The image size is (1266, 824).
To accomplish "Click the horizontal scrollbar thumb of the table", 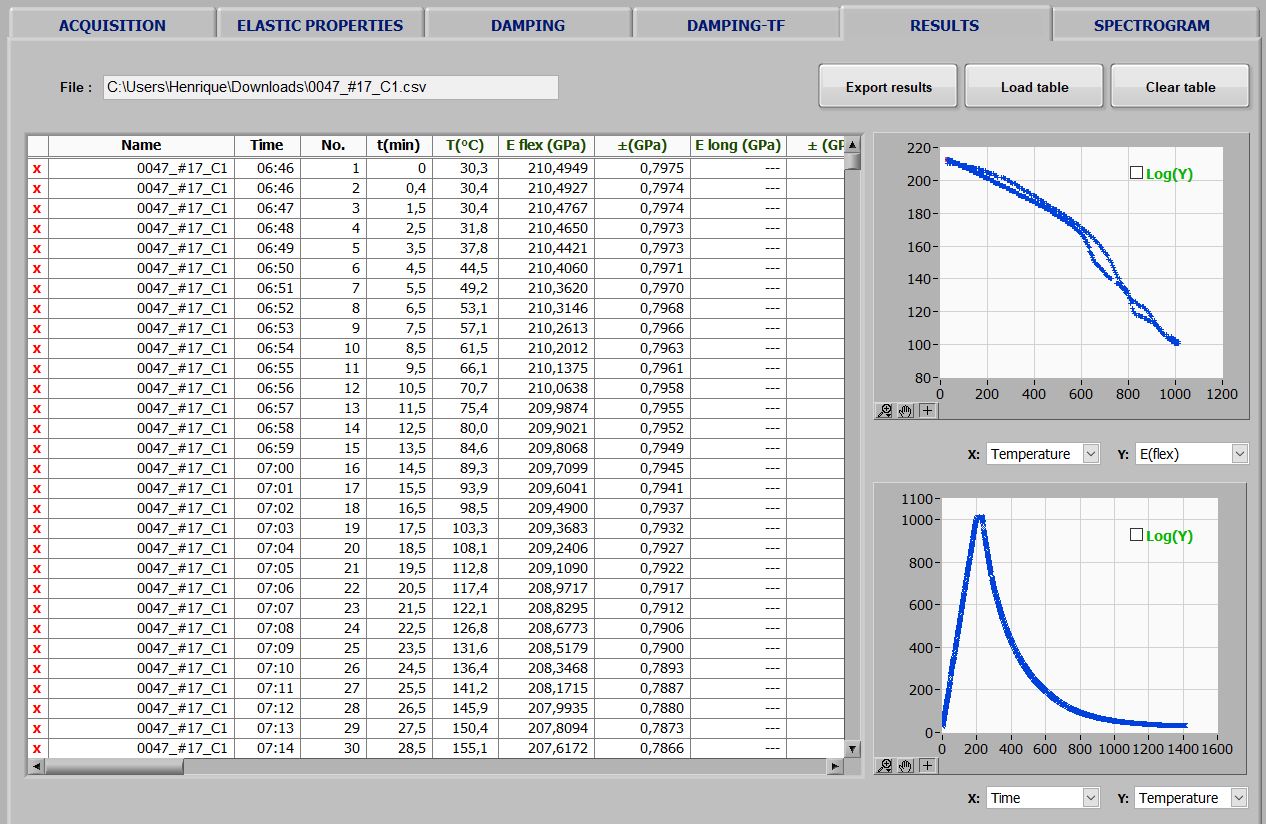I will (114, 767).
